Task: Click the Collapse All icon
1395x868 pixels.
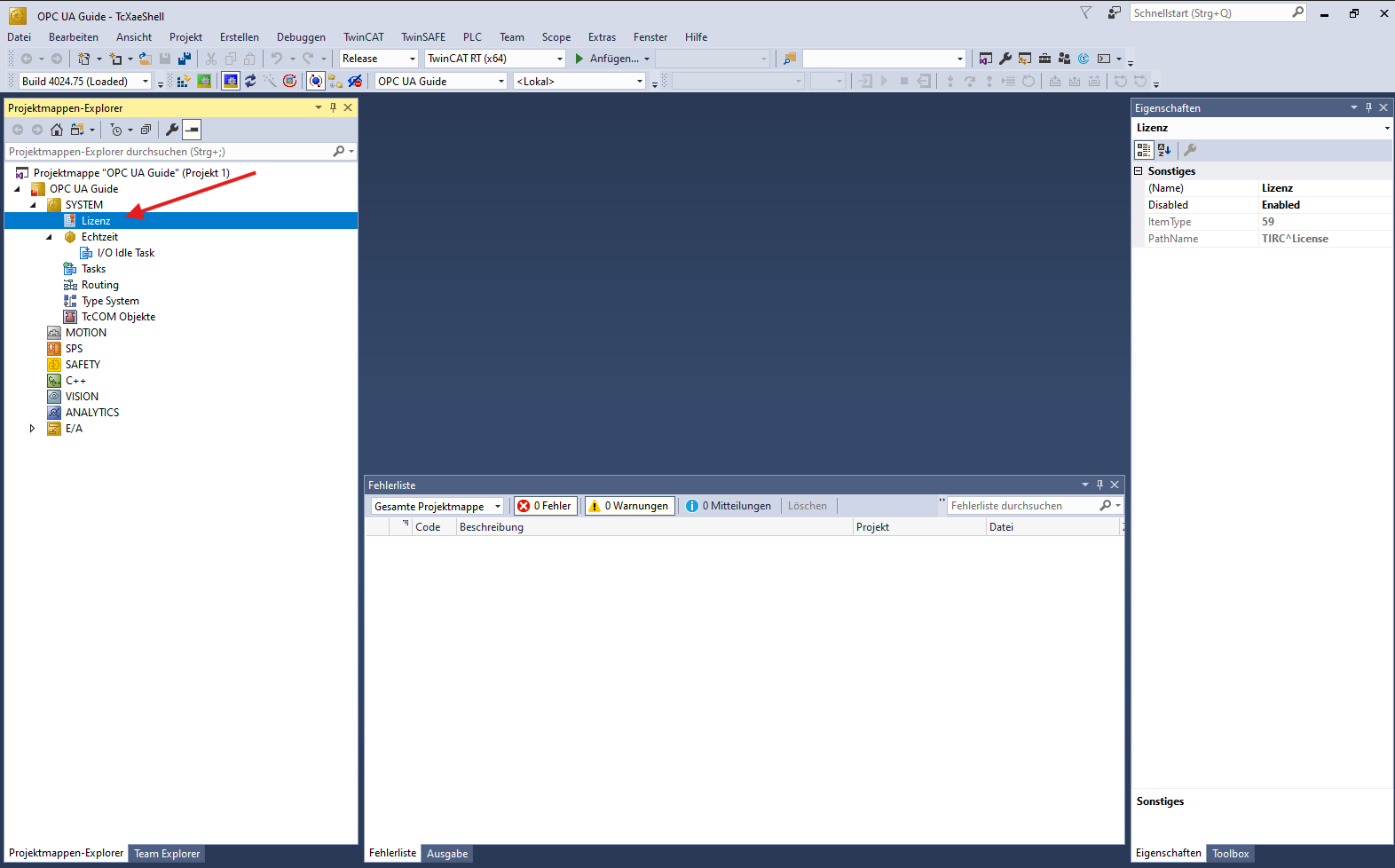Action: (x=146, y=130)
